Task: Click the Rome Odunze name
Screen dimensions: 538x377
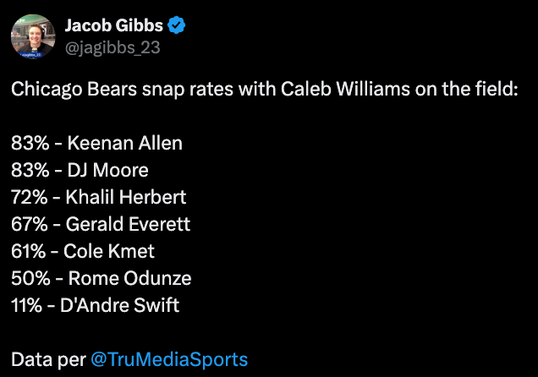Action: pyautogui.click(x=130, y=278)
